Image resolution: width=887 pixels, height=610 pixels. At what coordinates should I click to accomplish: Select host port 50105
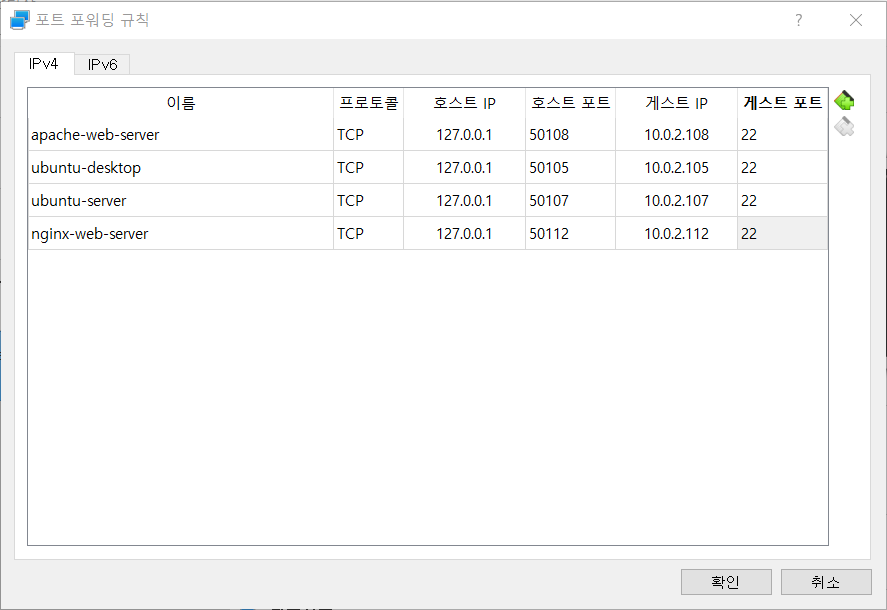pos(570,167)
